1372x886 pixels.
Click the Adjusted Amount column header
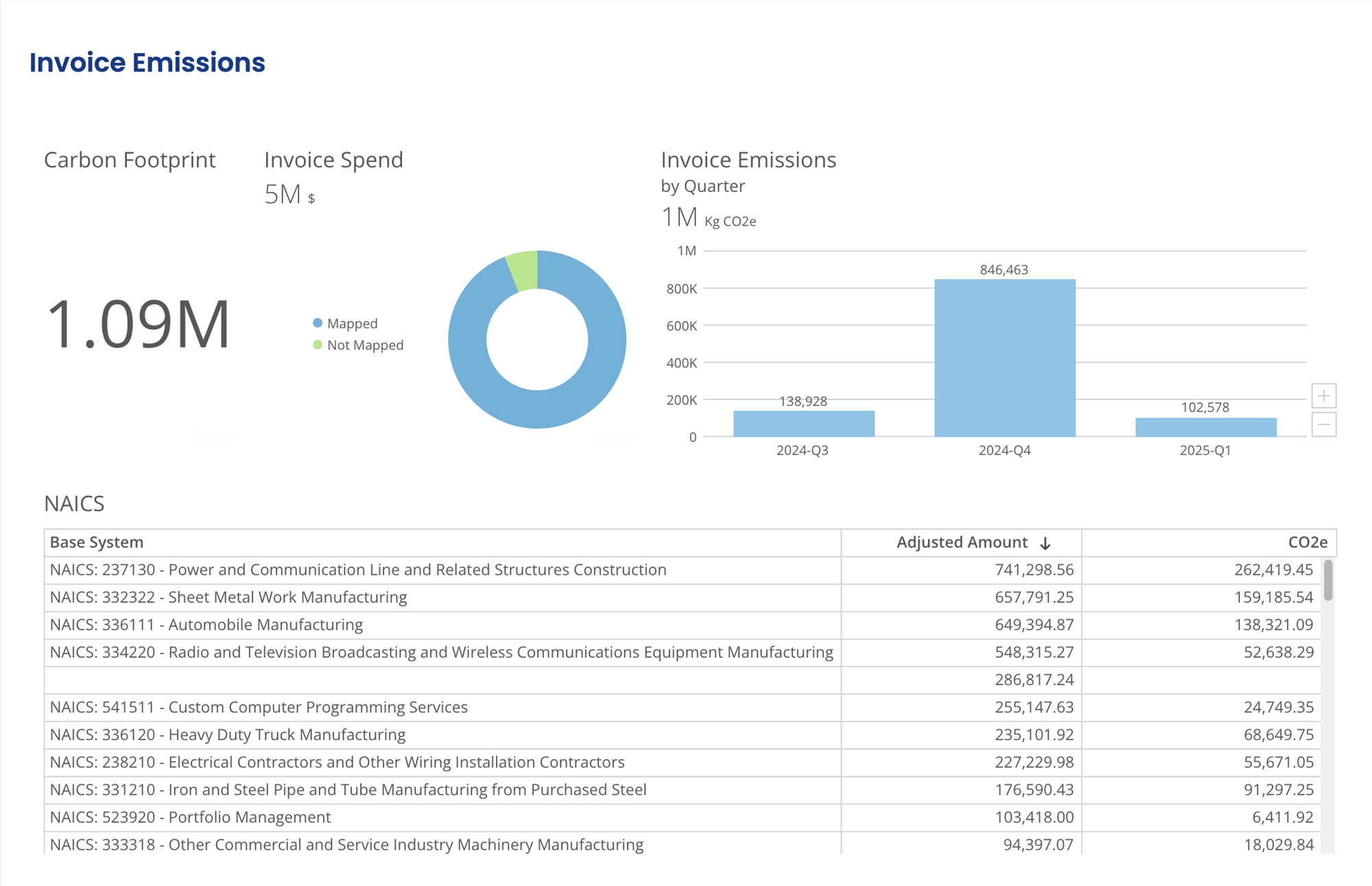point(961,542)
